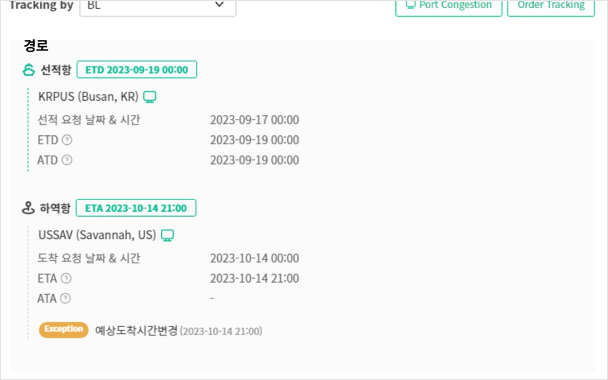Click the KRPUS (Busan, KR) port name
The height and width of the screenshot is (380, 608).
point(88,97)
